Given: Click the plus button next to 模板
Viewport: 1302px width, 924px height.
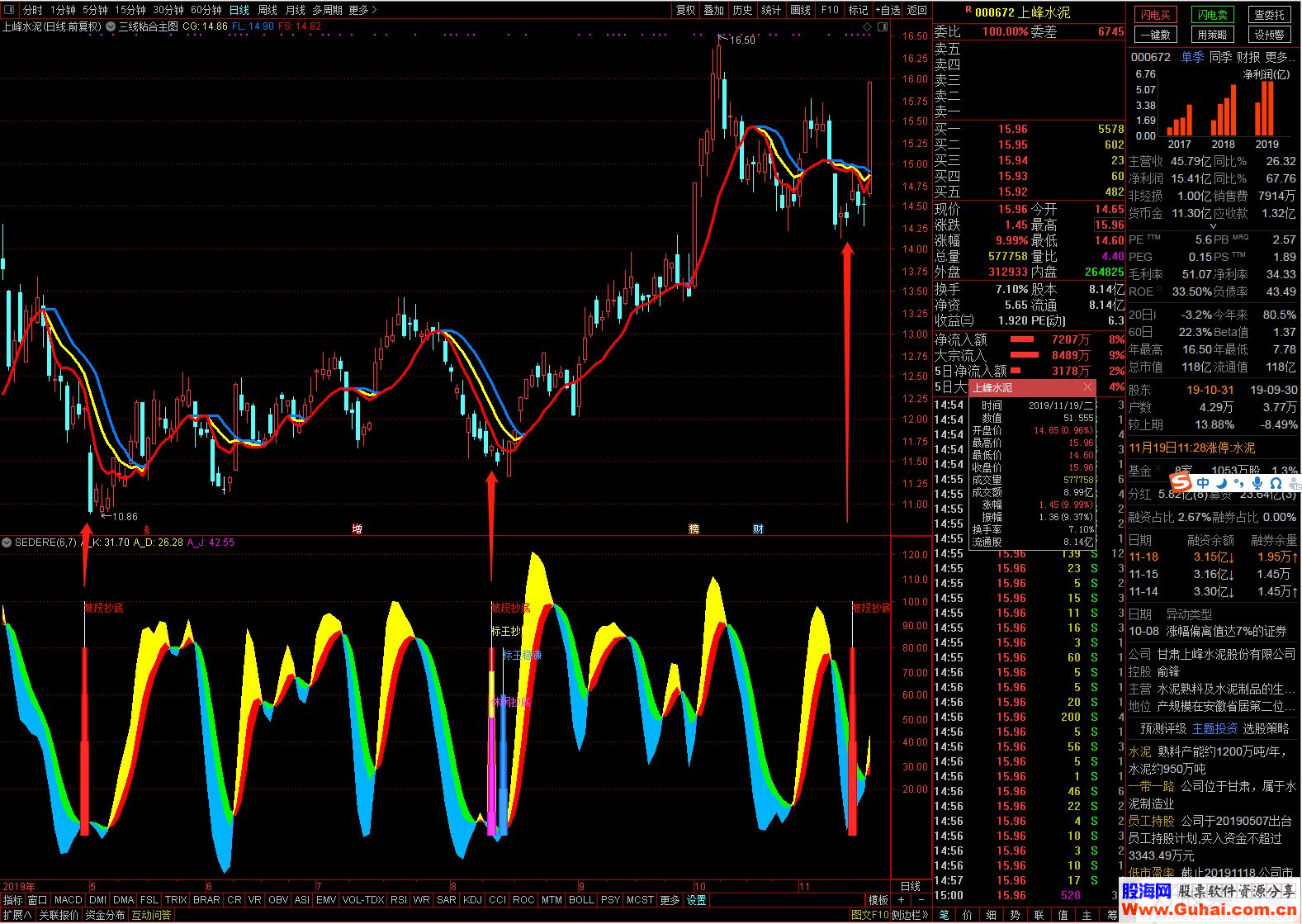Looking at the screenshot, I should [901, 900].
